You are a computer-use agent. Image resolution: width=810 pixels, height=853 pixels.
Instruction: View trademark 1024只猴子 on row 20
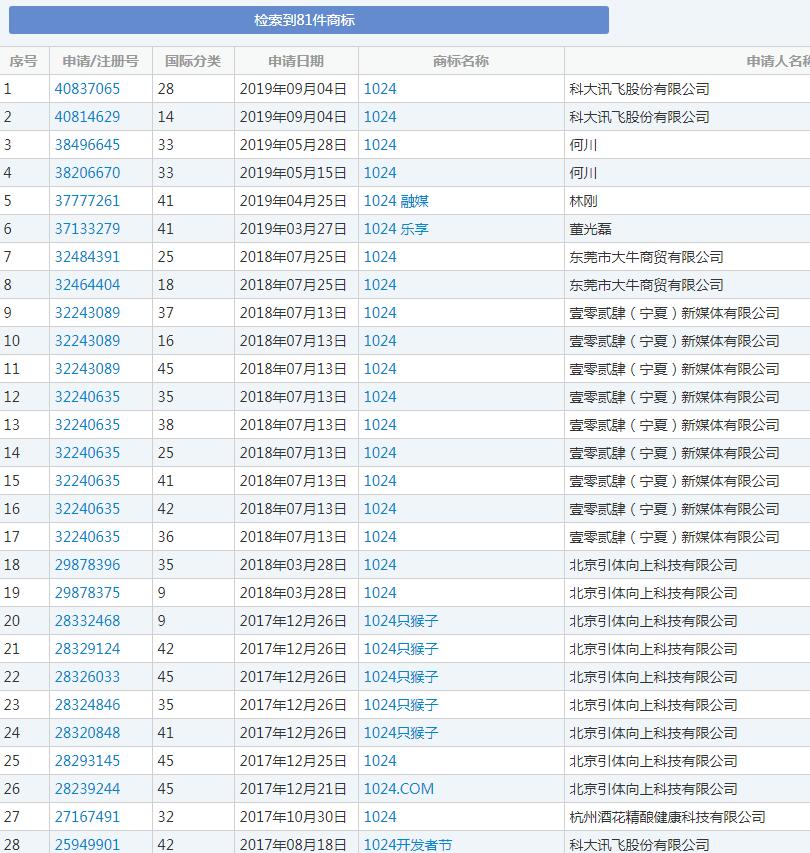[x=400, y=620]
